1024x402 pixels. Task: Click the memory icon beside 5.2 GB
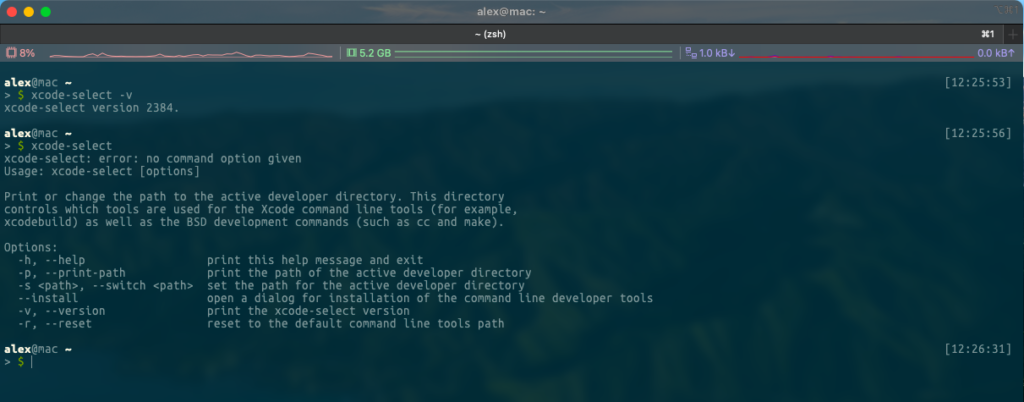tap(351, 53)
